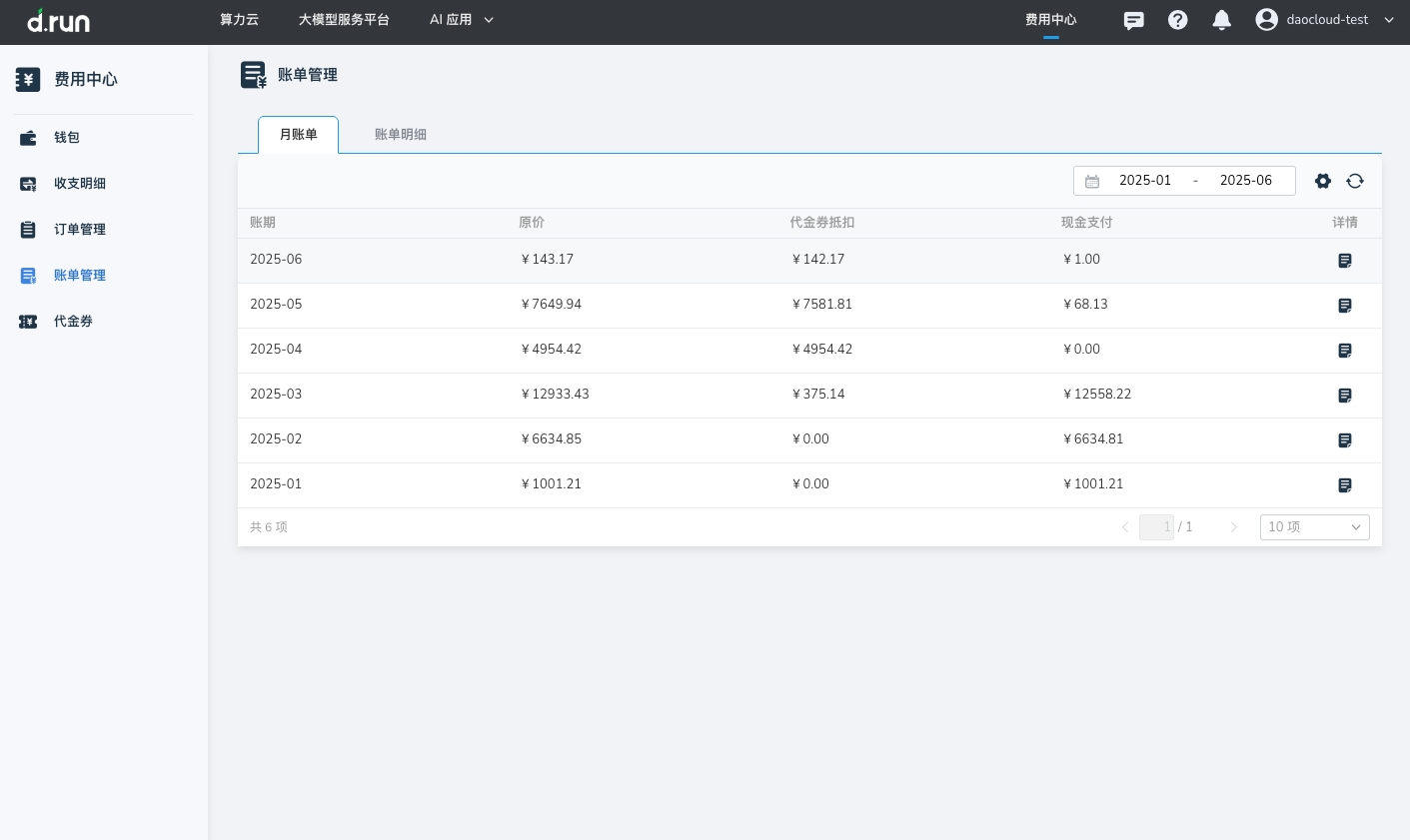The width and height of the screenshot is (1410, 840).
Task: Open 算力云 in the top navigation
Action: [239, 20]
